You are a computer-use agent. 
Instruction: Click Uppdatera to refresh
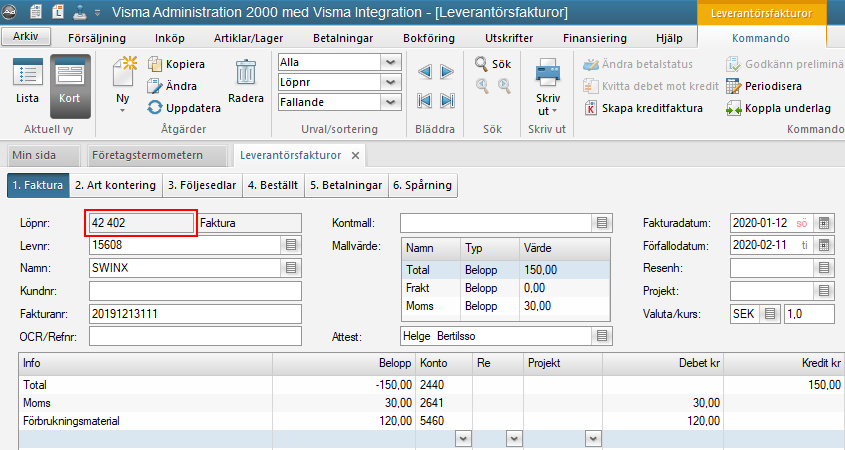(x=184, y=108)
